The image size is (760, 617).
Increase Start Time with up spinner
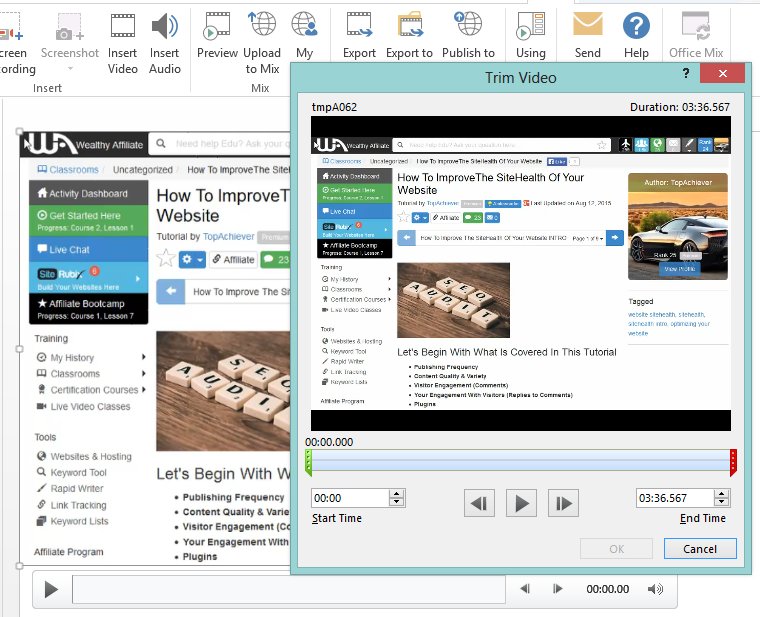[397, 493]
